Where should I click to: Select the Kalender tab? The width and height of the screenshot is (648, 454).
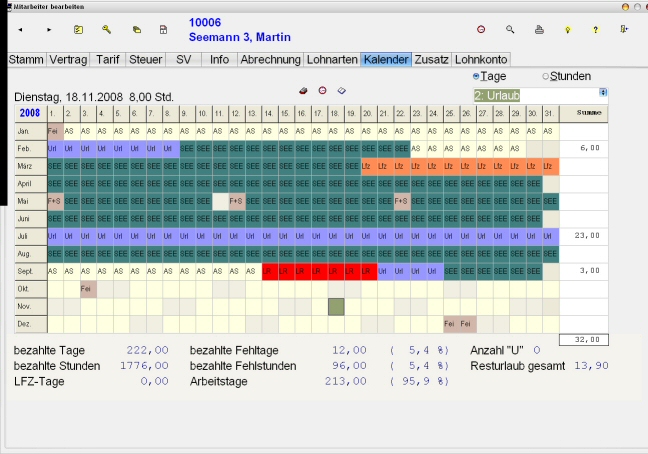386,59
